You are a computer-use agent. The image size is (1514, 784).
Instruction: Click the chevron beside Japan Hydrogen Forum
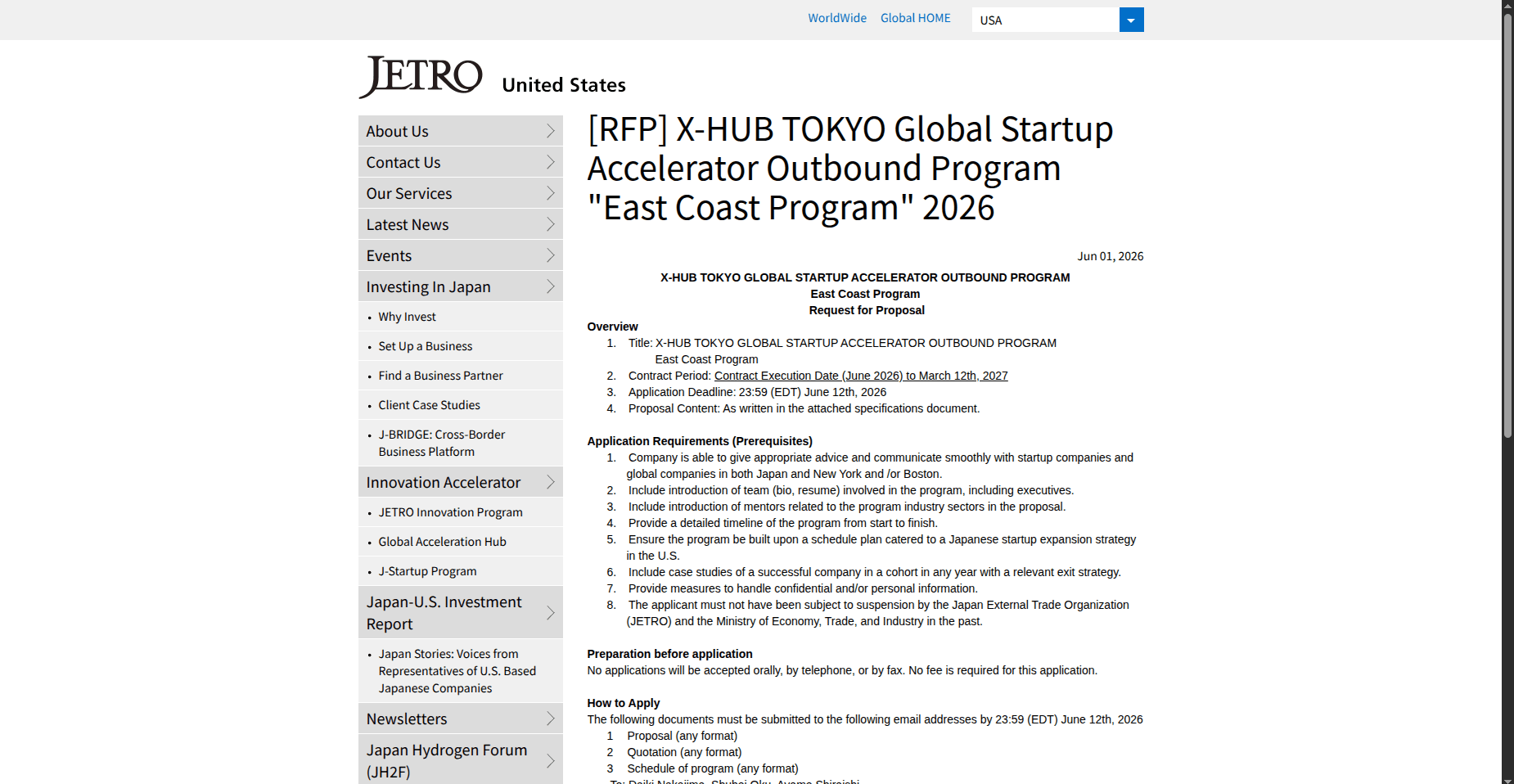pos(551,760)
